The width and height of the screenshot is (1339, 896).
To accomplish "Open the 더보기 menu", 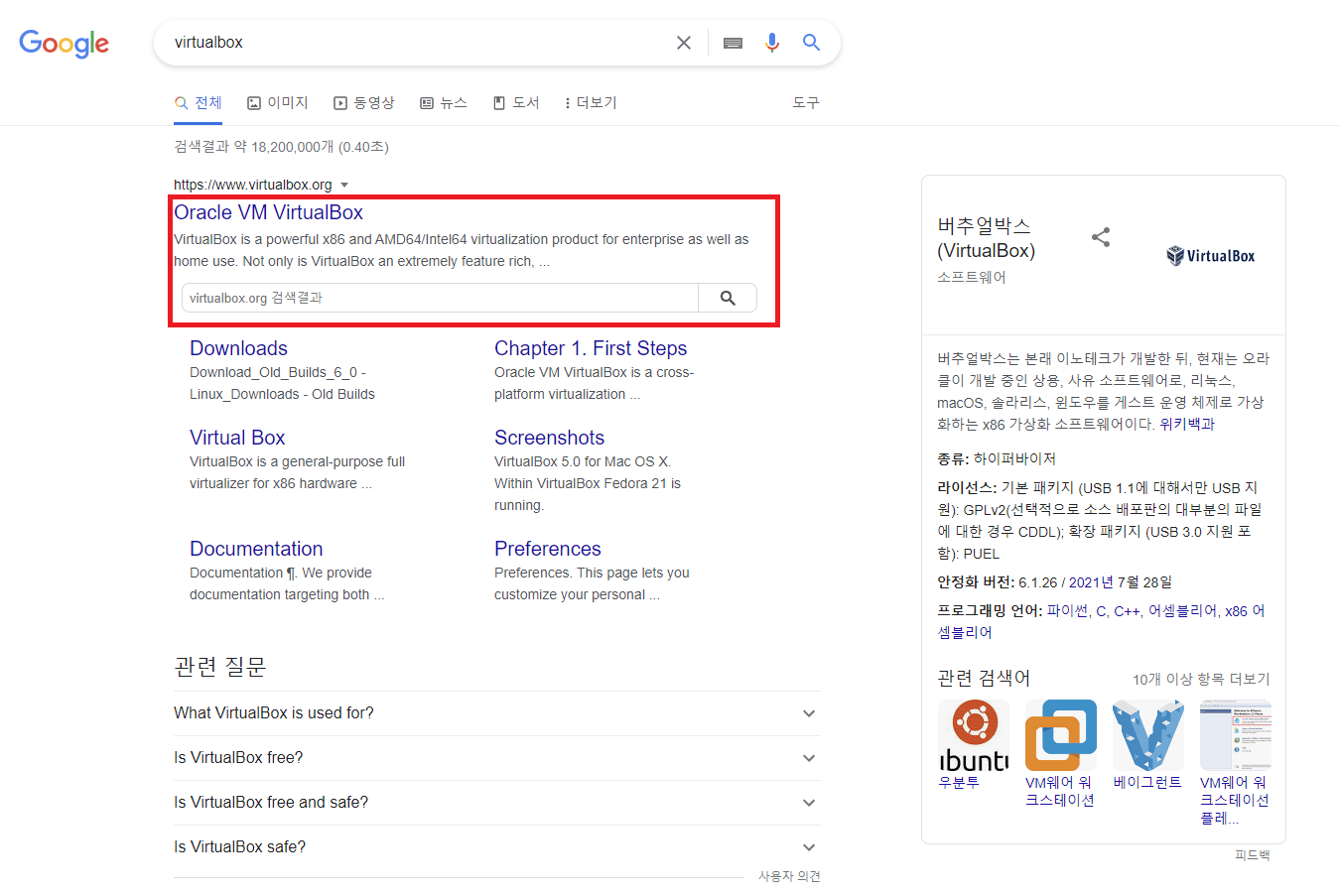I will (x=591, y=103).
